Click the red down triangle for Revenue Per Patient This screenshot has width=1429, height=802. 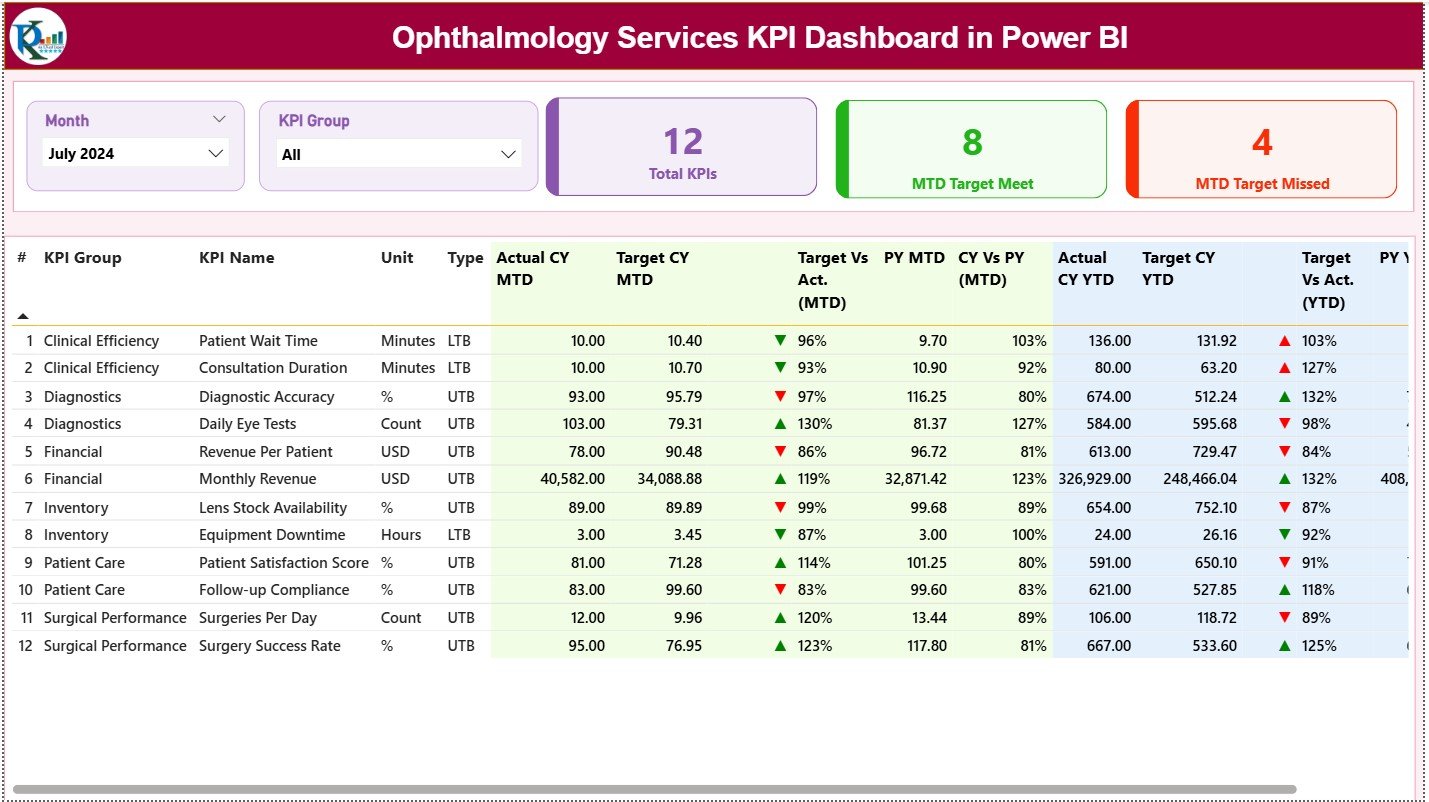pos(781,451)
